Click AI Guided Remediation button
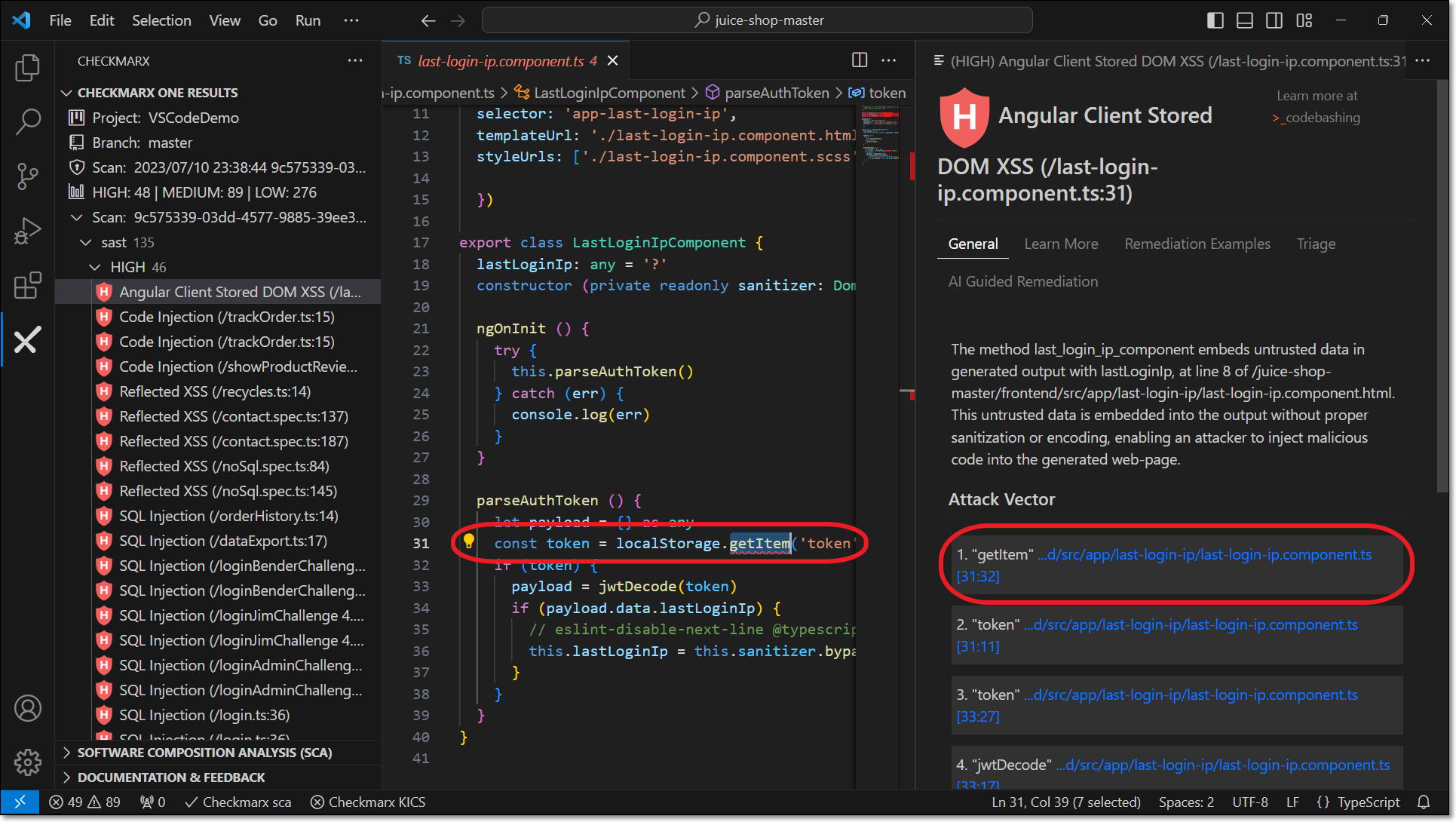The height and width of the screenshot is (822, 1456). pyautogui.click(x=1022, y=281)
